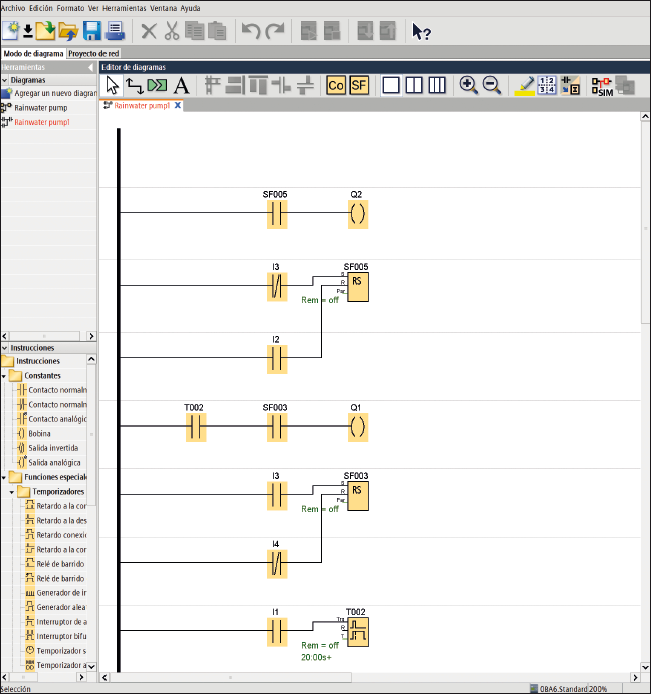Select the Q1 output coil

click(357, 429)
